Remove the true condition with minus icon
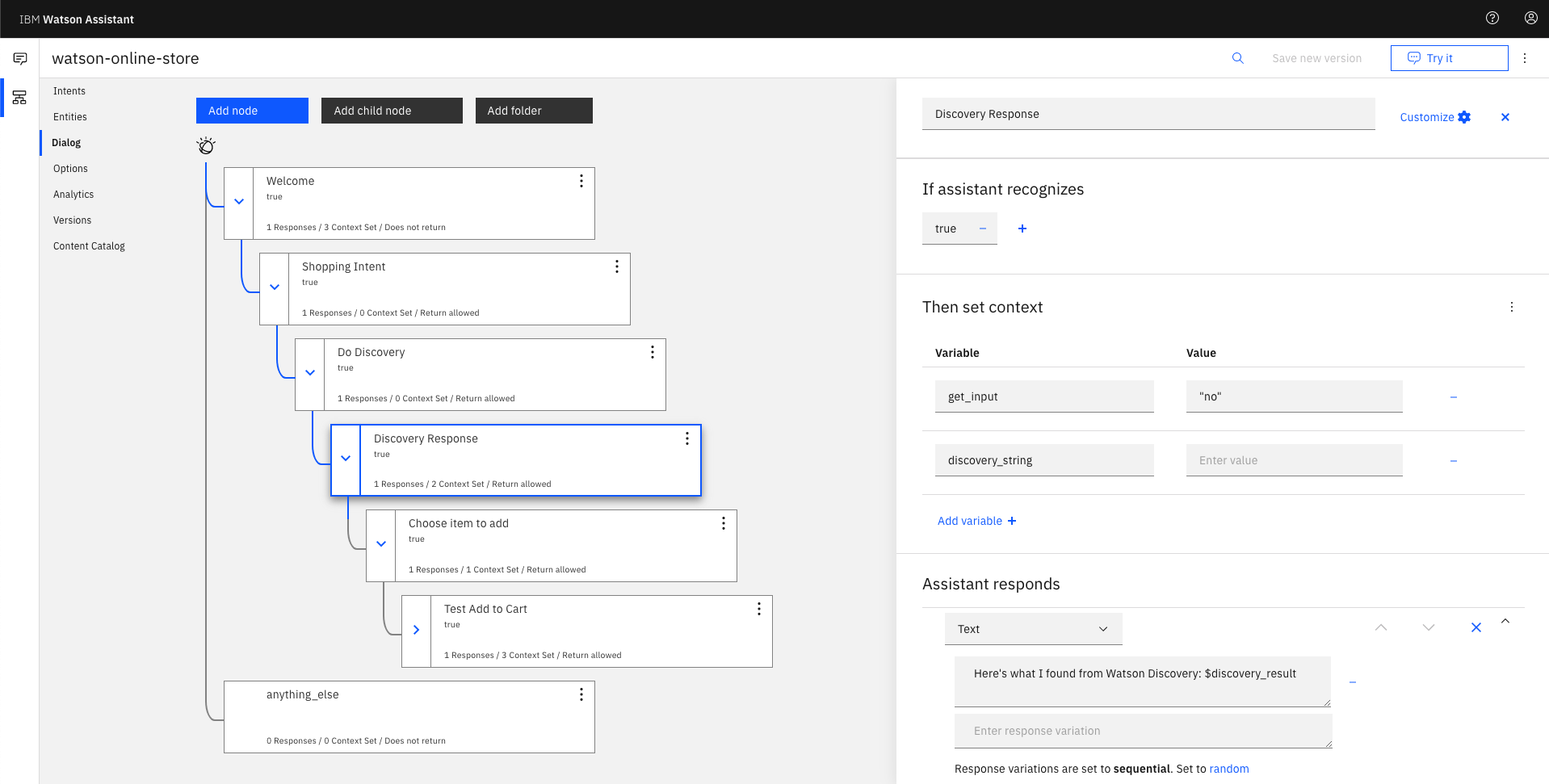This screenshot has width=1549, height=784. tap(983, 228)
